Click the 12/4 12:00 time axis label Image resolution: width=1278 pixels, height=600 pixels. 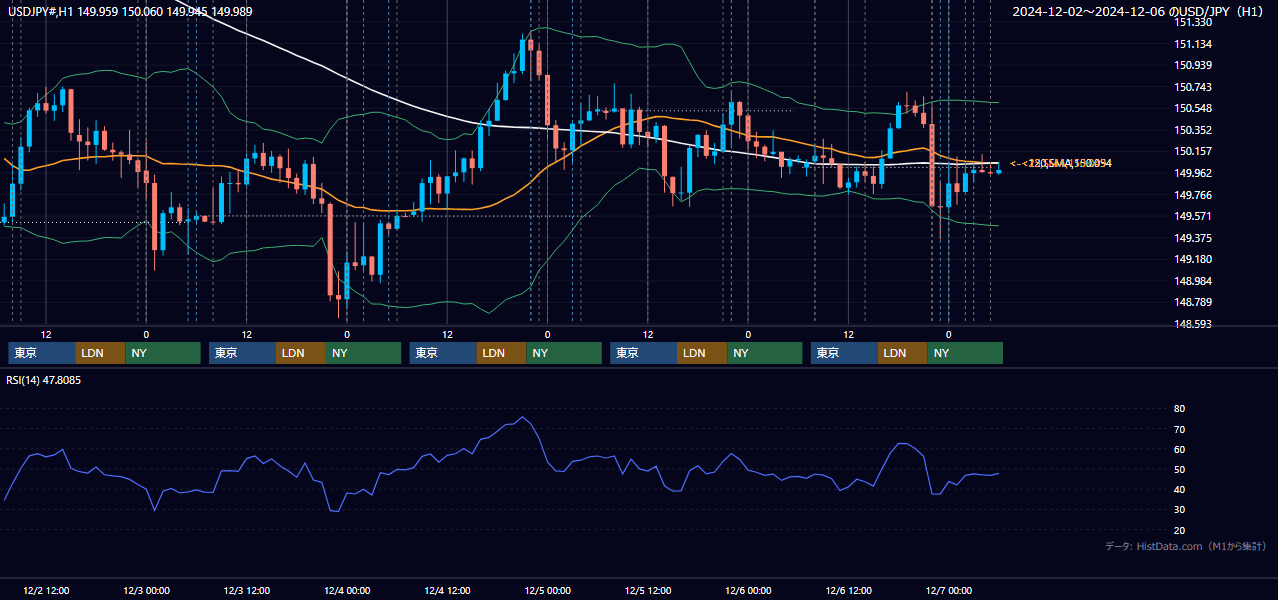447,591
